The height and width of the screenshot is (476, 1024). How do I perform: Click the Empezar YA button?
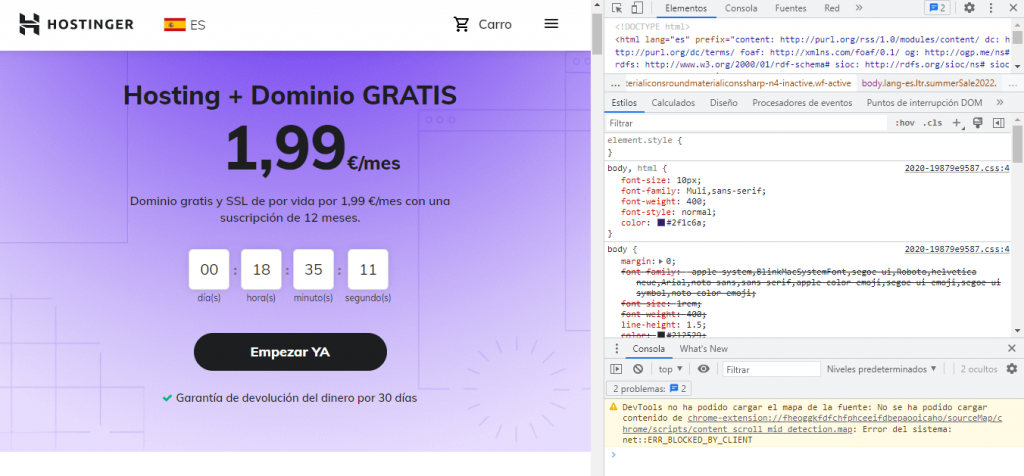click(290, 352)
